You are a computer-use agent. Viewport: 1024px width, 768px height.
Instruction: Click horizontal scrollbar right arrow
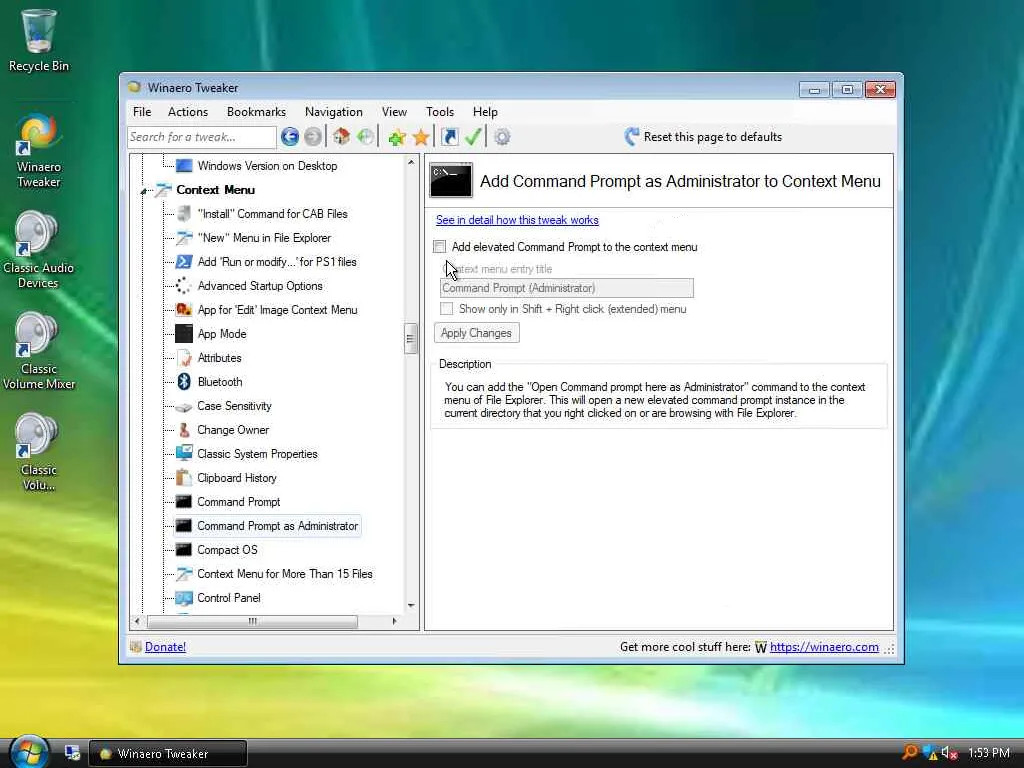coord(394,621)
